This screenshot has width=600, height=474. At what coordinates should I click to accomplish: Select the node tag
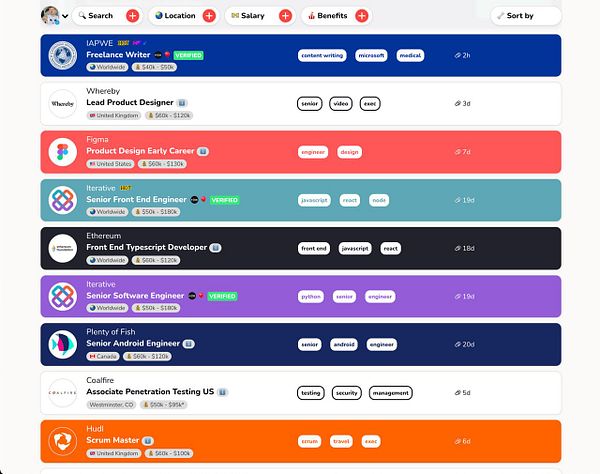[x=379, y=200]
